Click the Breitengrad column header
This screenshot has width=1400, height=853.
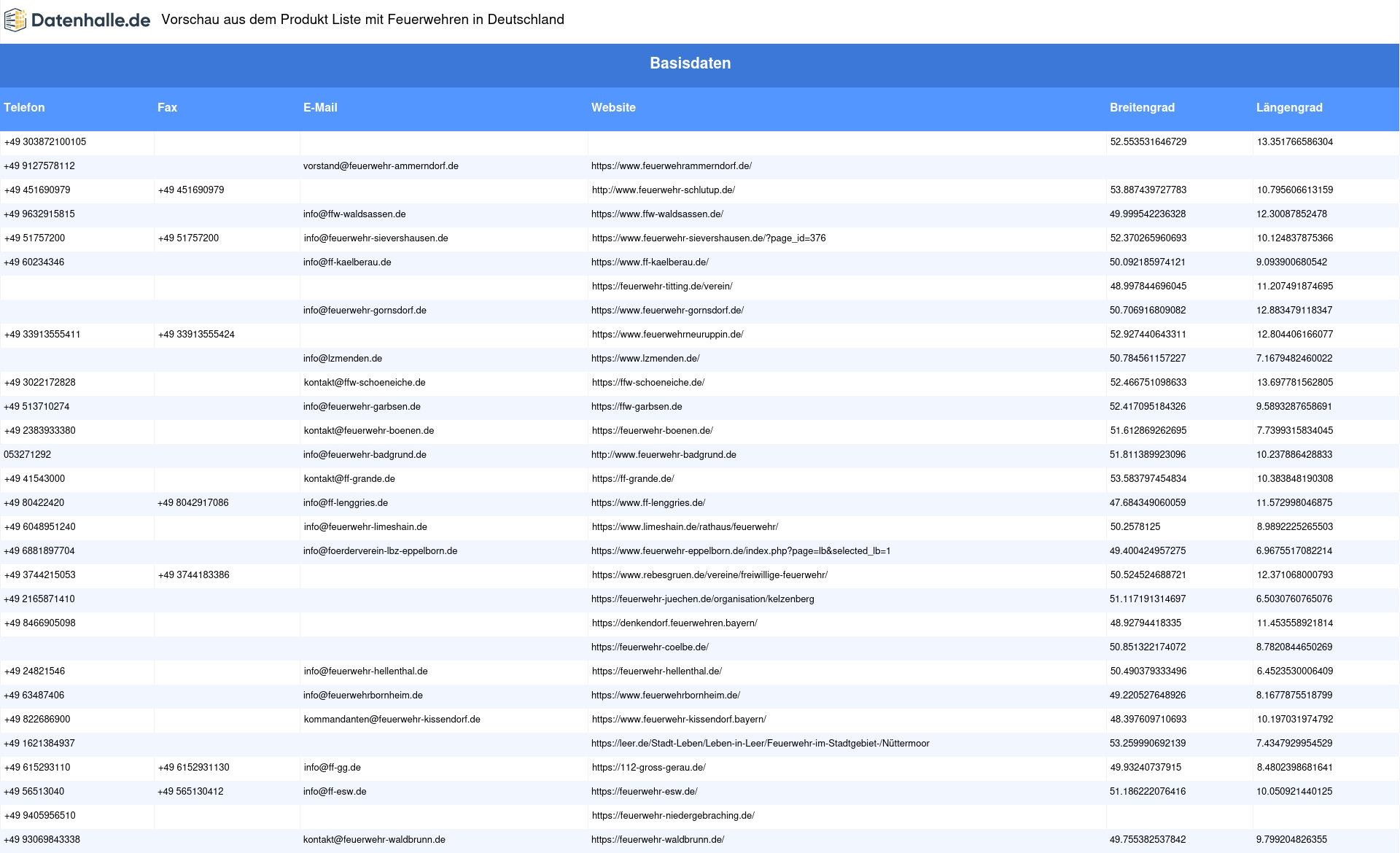1142,108
